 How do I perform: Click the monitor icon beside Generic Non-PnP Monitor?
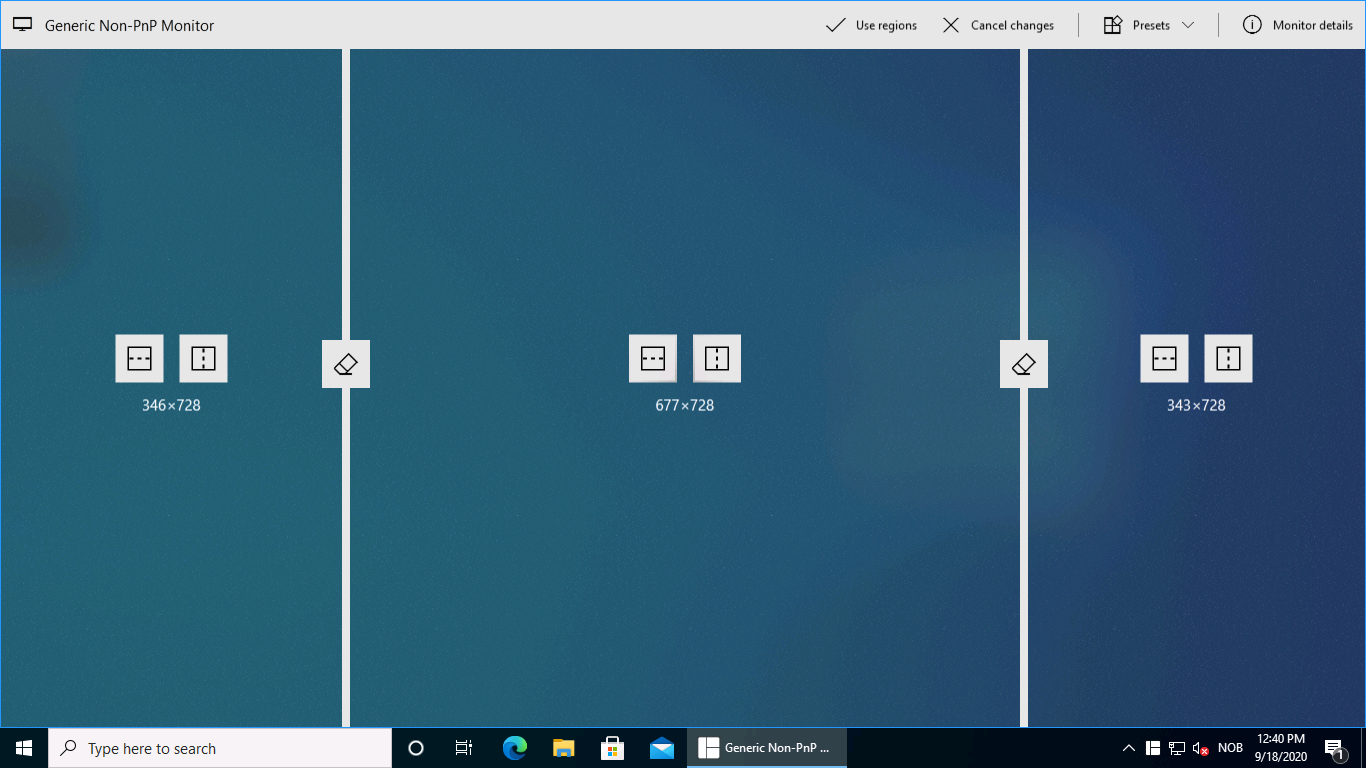coord(22,24)
